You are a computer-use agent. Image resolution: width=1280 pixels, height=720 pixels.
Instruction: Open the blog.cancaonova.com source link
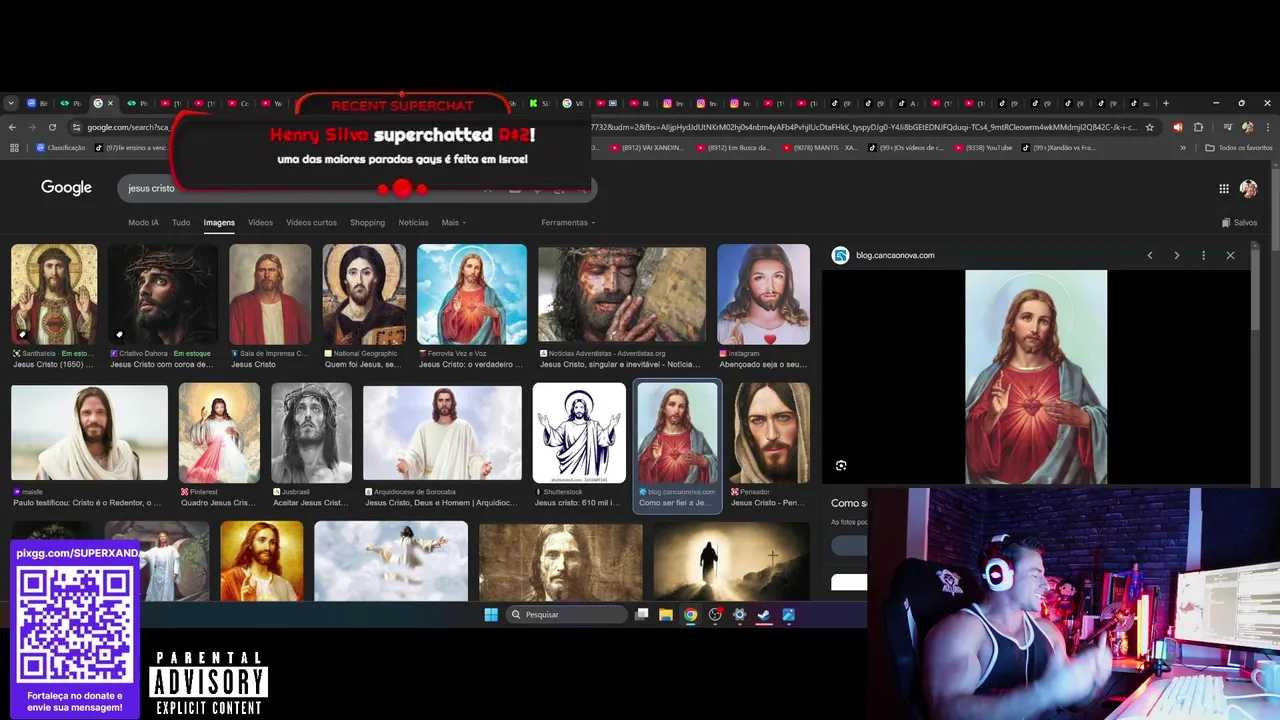tap(895, 255)
